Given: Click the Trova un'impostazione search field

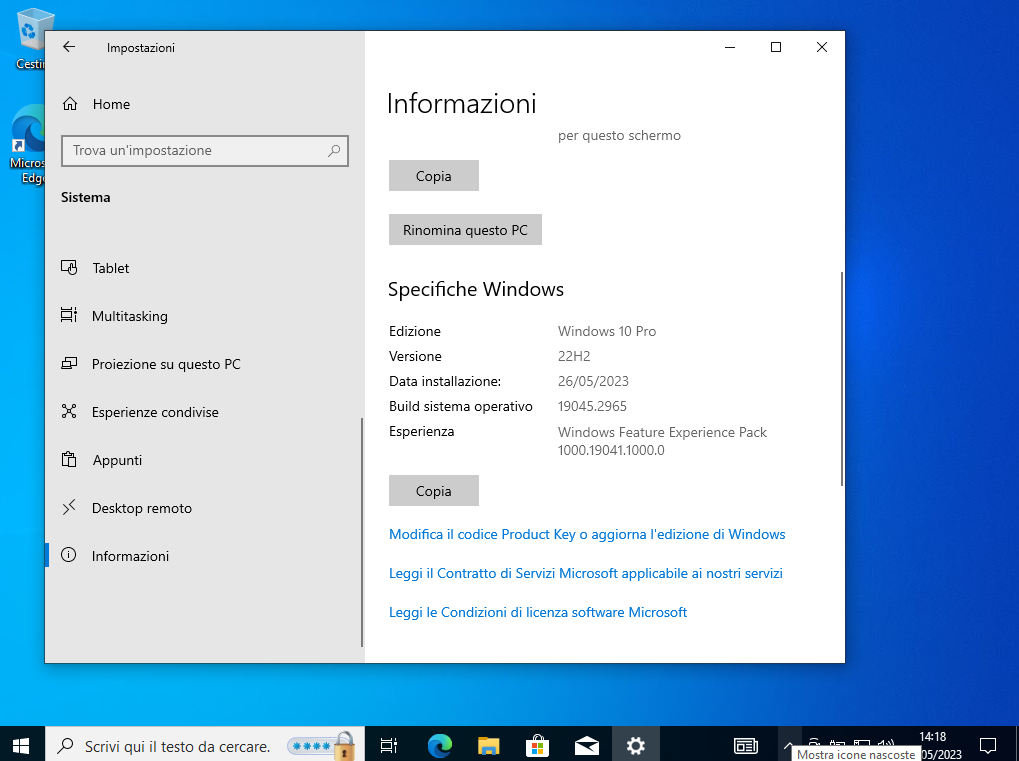Looking at the screenshot, I should click(205, 151).
